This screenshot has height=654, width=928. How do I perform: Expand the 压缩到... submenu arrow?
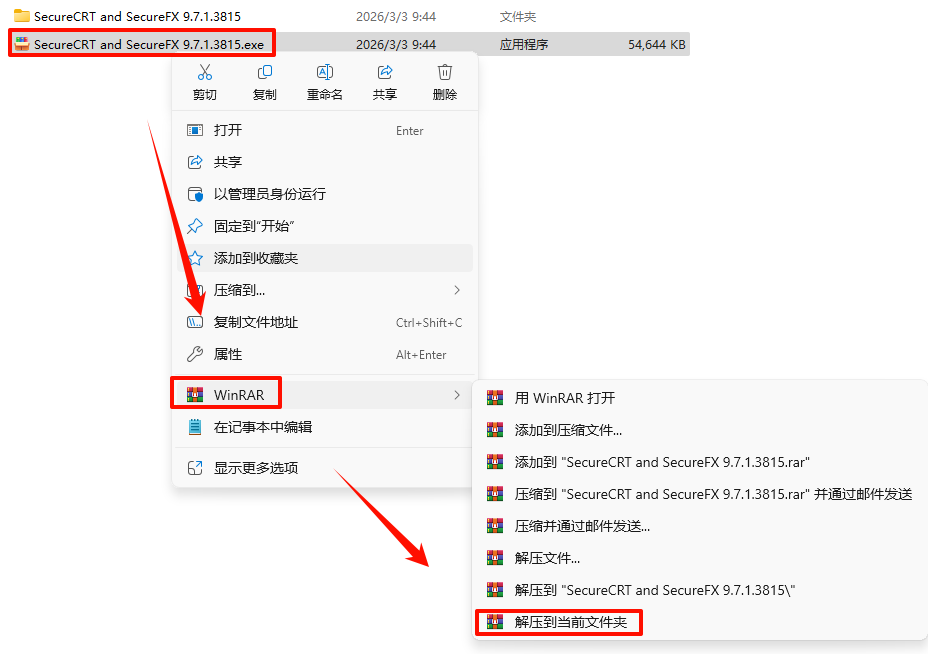457,290
